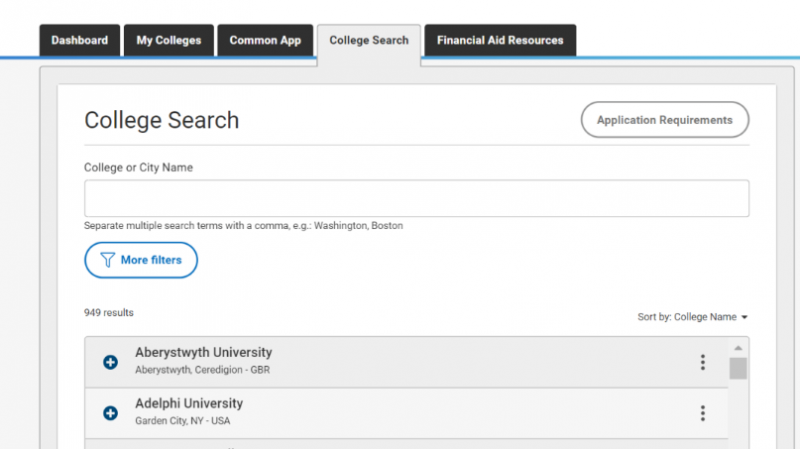Switch to the Dashboard tab

(80, 40)
